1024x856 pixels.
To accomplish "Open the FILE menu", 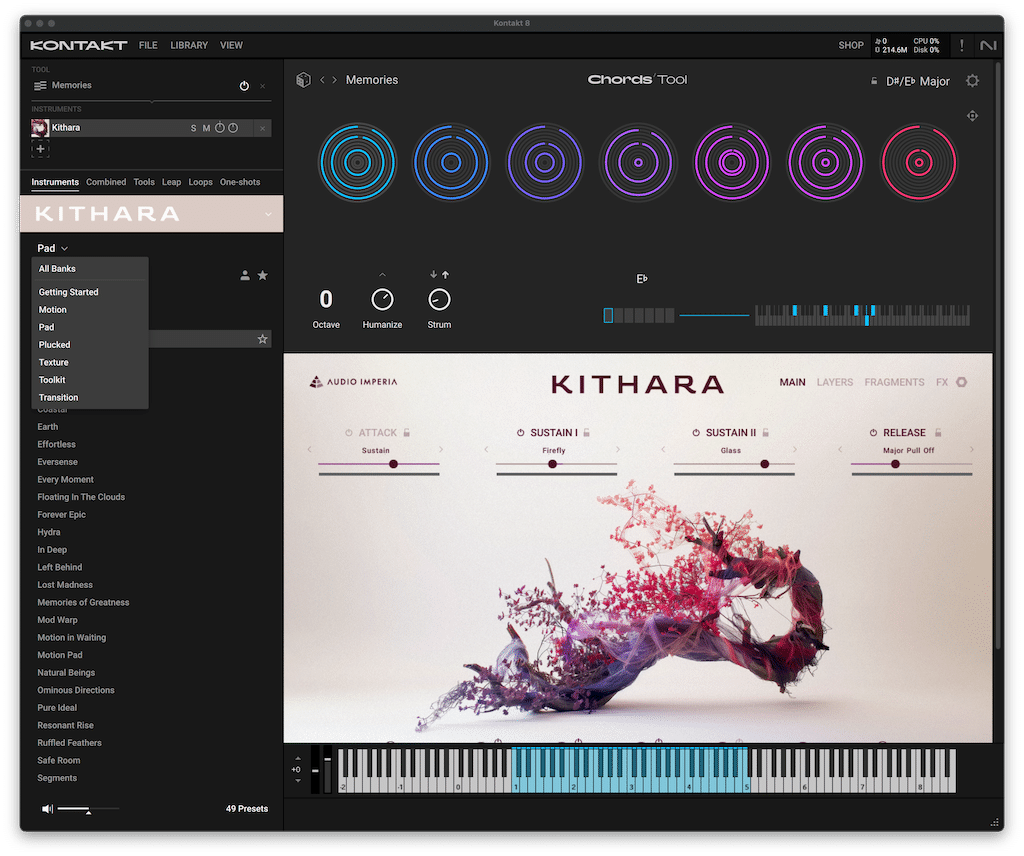I will 148,45.
